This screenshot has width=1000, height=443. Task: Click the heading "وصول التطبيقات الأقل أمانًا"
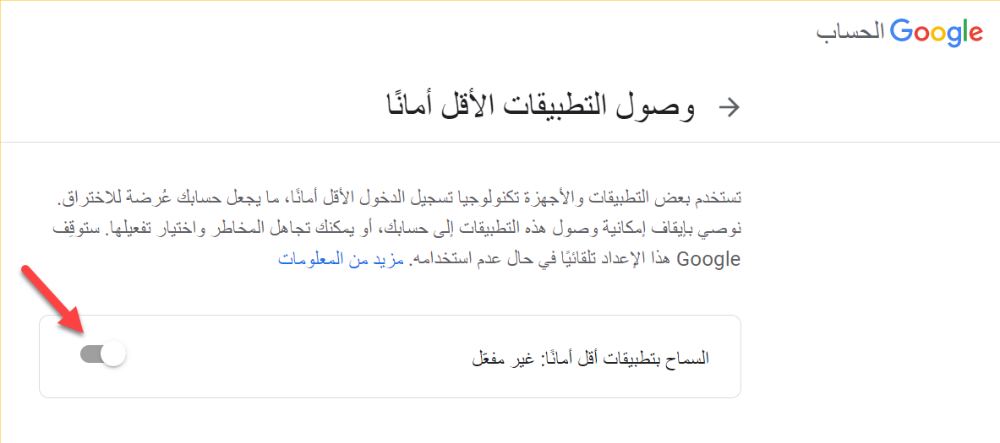[x=541, y=106]
